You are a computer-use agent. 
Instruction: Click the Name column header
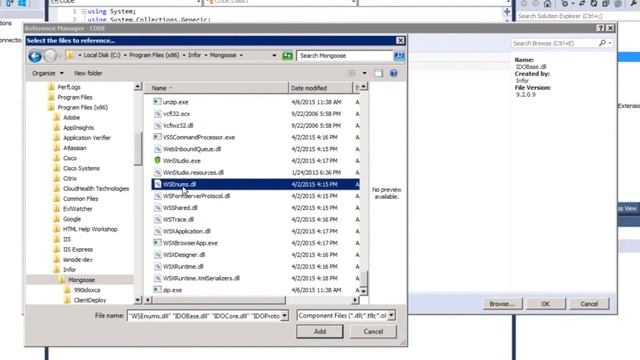(x=216, y=88)
